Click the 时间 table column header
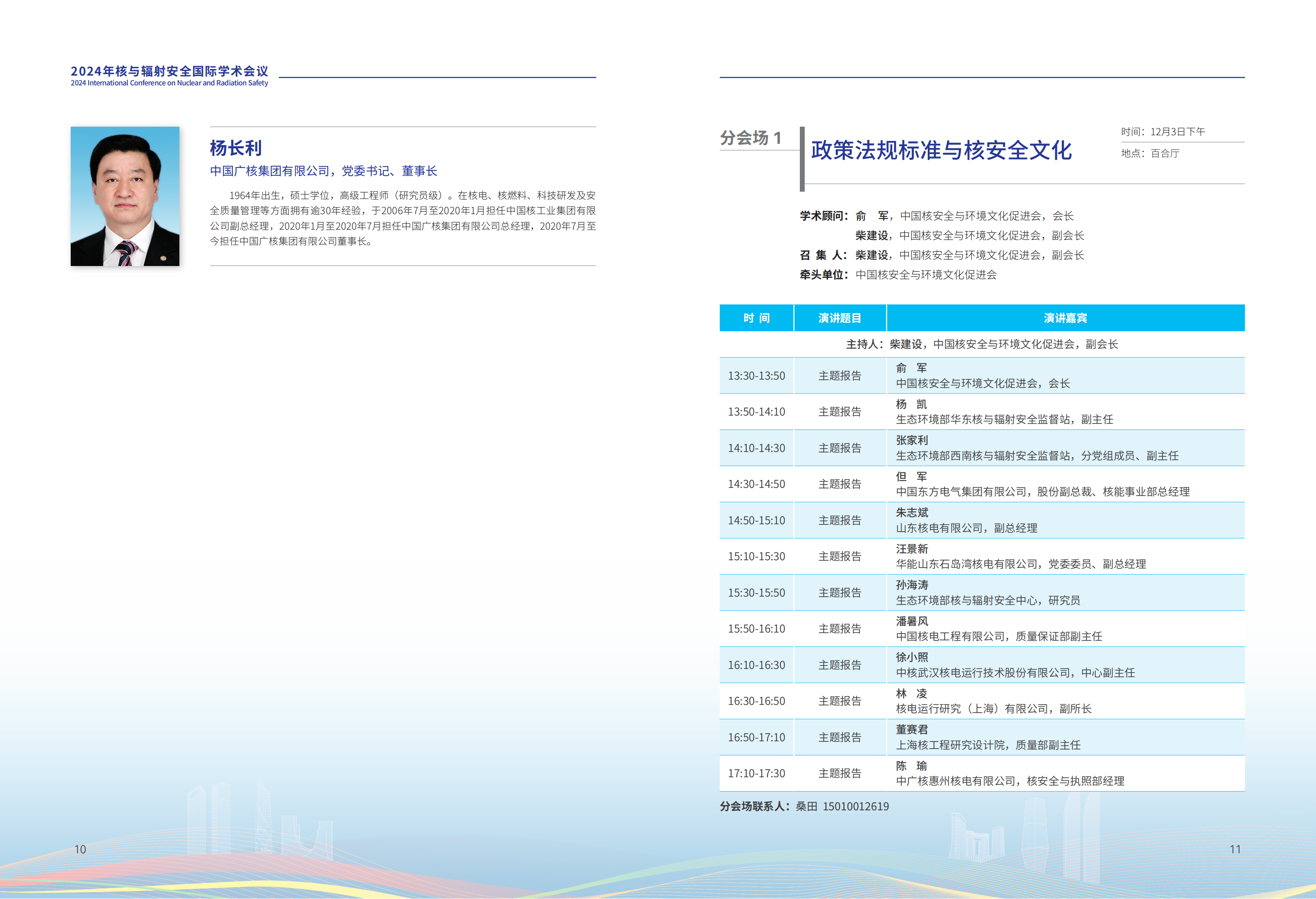This screenshot has height=899, width=1316. click(756, 318)
